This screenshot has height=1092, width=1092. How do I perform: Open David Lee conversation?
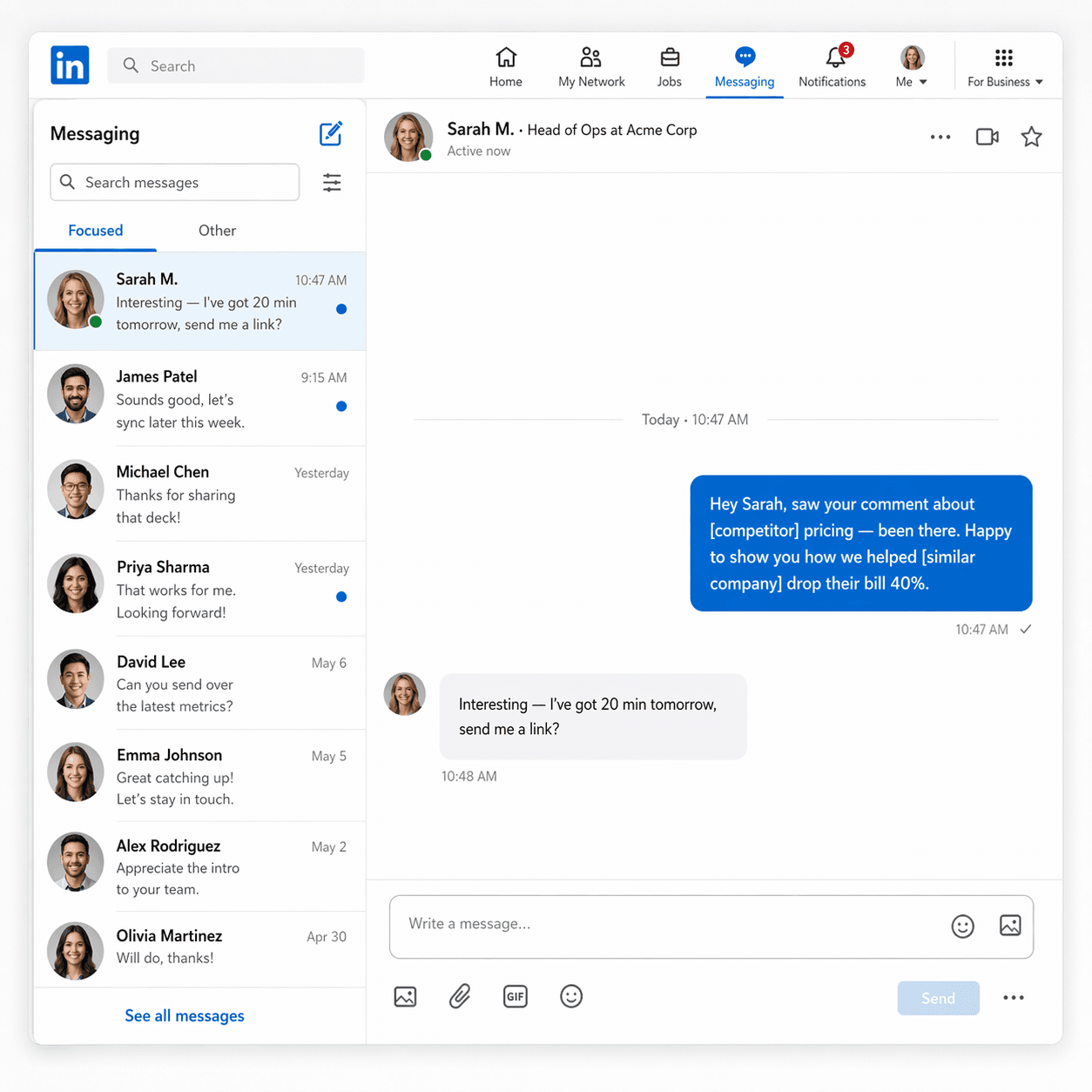[200, 683]
